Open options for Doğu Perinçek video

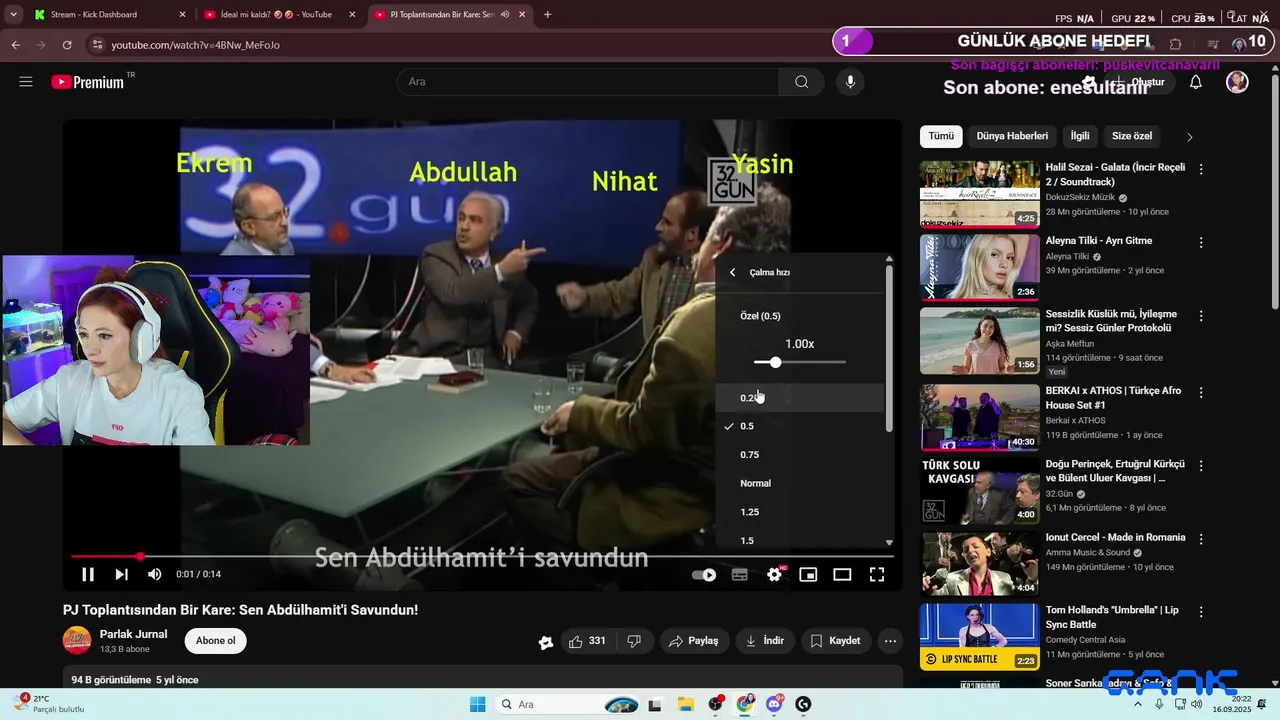click(x=1201, y=466)
